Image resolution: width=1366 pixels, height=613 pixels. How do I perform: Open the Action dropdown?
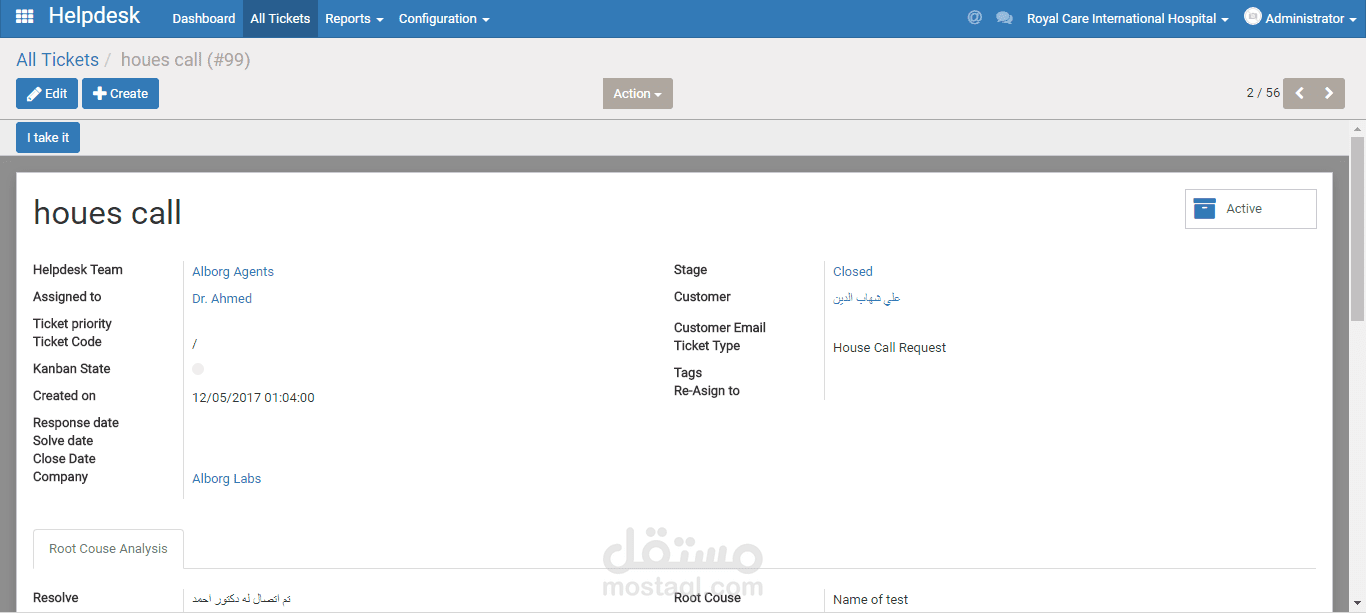click(x=638, y=93)
